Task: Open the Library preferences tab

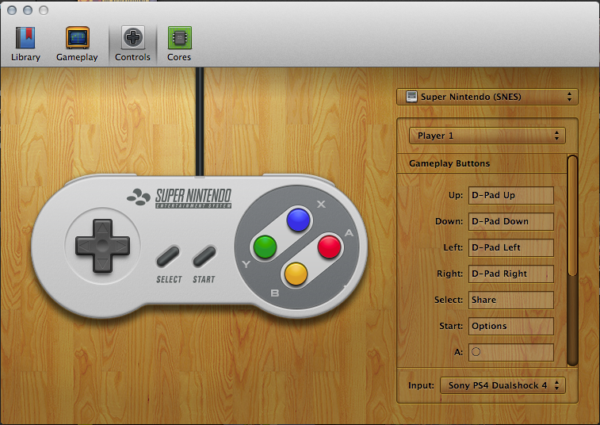Action: click(x=25, y=44)
